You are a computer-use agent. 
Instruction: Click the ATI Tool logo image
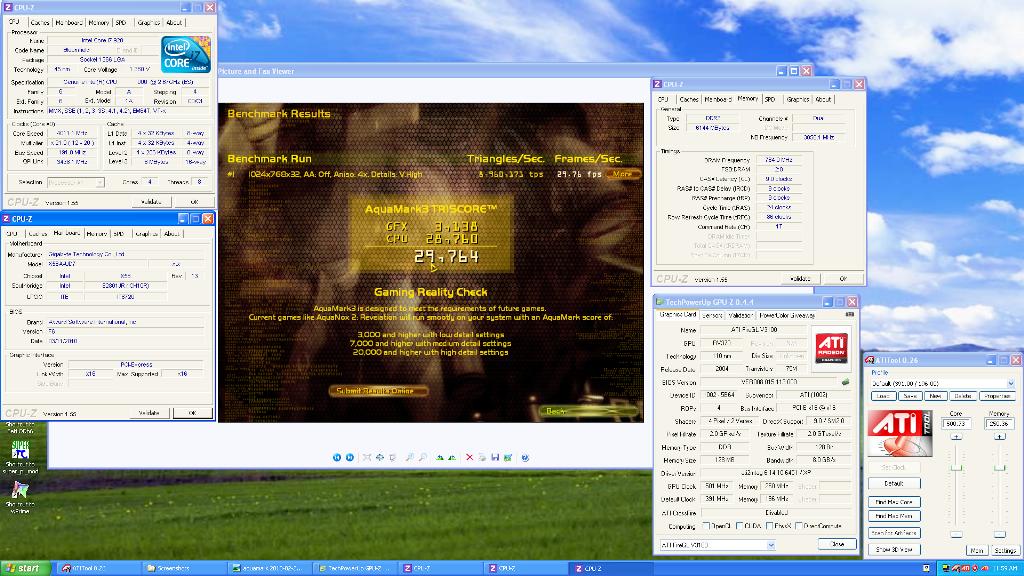click(x=900, y=433)
